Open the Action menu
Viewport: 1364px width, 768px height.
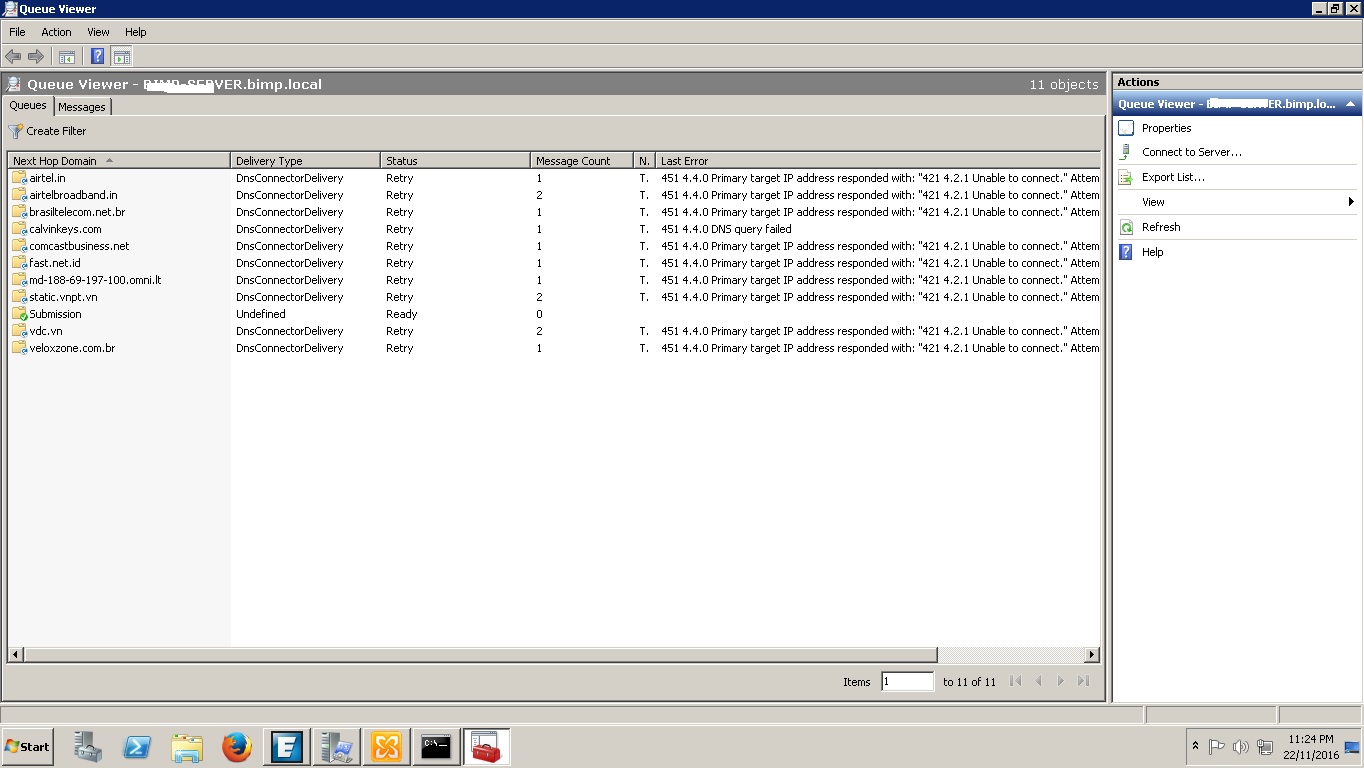pos(56,32)
